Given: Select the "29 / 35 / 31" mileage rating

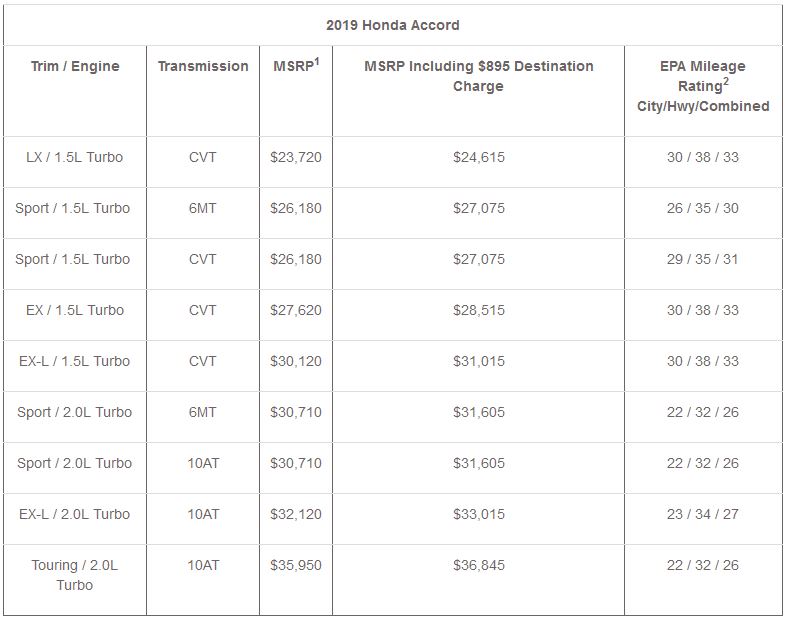Looking at the screenshot, I should click(703, 259).
